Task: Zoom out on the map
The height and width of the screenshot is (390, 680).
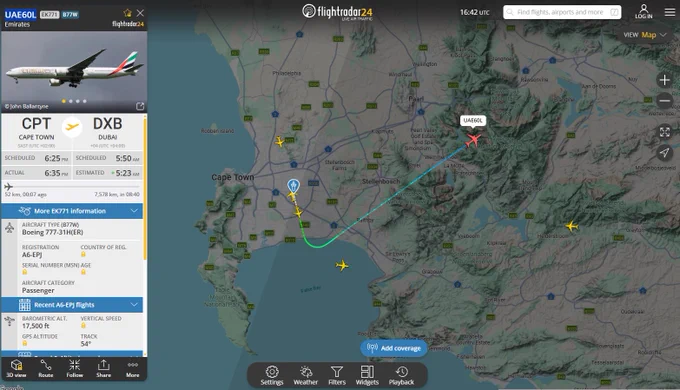Action: [x=664, y=101]
